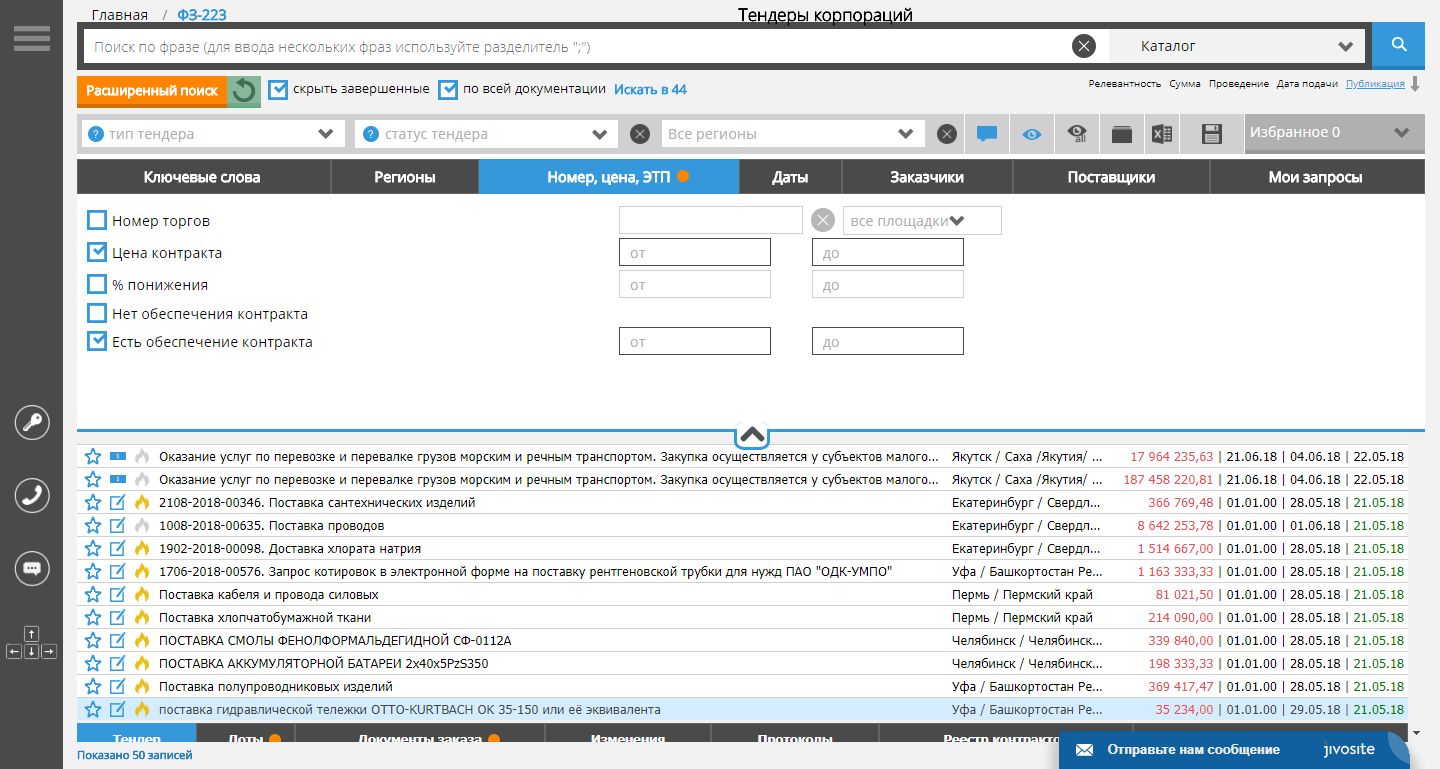Click the flame icon for 'Поставка полупроводниковых изделий'
The height and width of the screenshot is (769, 1440).
click(142, 686)
